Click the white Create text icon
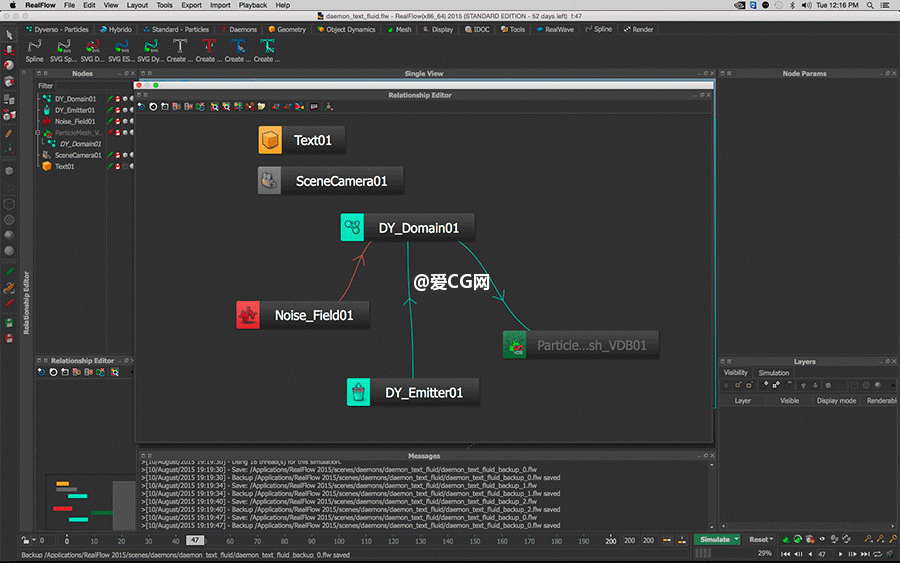Viewport: 900px width, 563px height. coord(180,46)
